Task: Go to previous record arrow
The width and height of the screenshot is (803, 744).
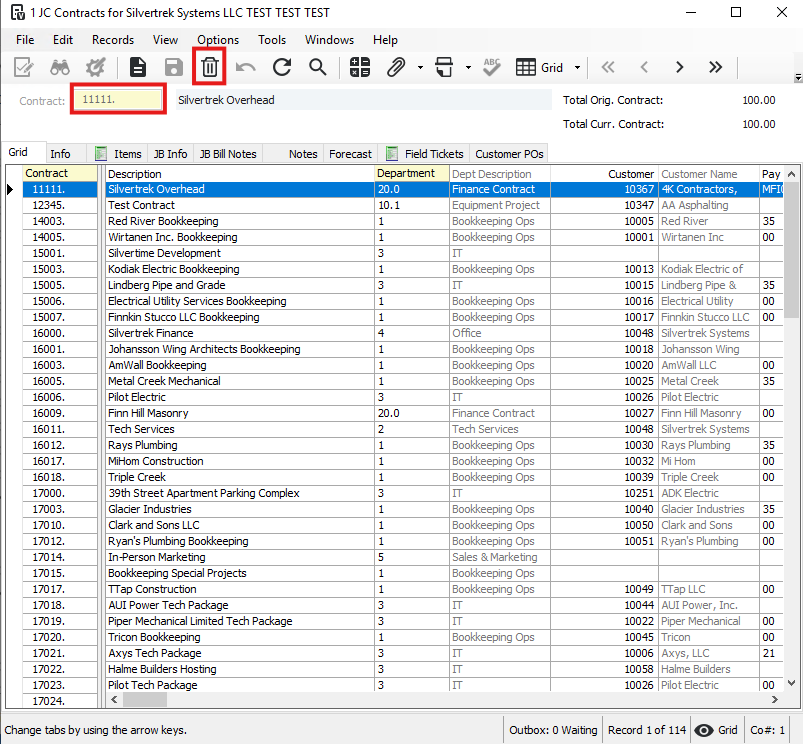Action: (644, 67)
